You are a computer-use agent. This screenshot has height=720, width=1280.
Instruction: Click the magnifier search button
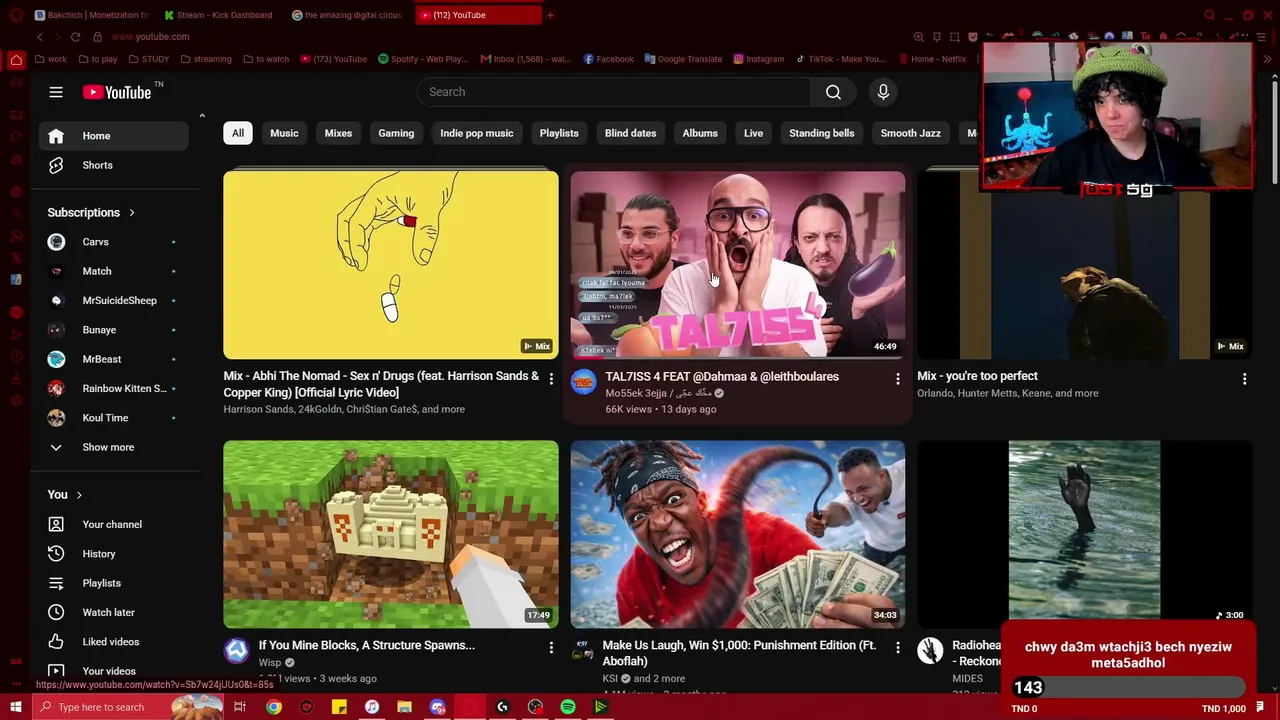833,92
